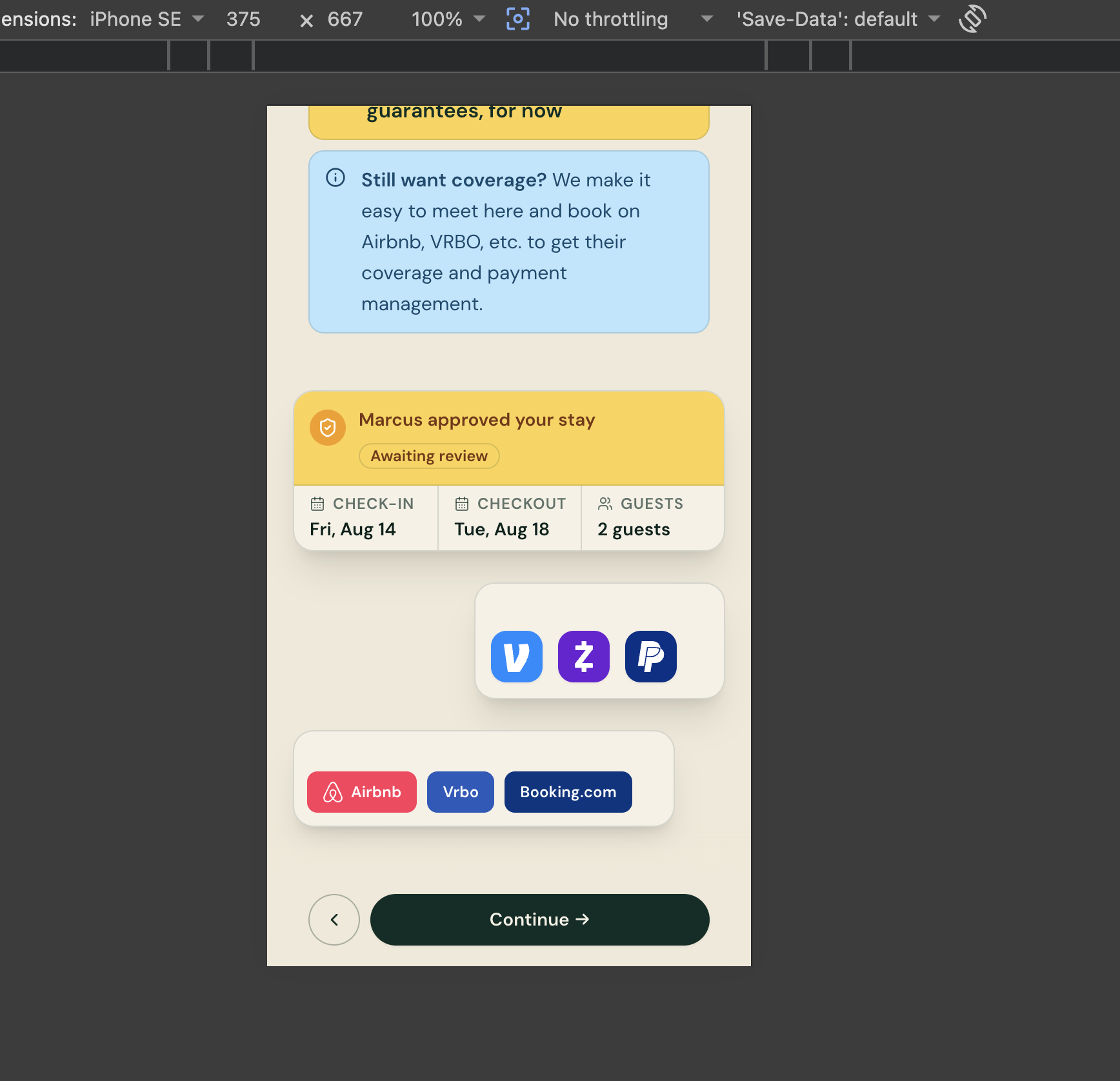Open the 100% zoom dropdown
Image resolution: width=1120 pixels, height=1081 pixels.
click(x=448, y=19)
